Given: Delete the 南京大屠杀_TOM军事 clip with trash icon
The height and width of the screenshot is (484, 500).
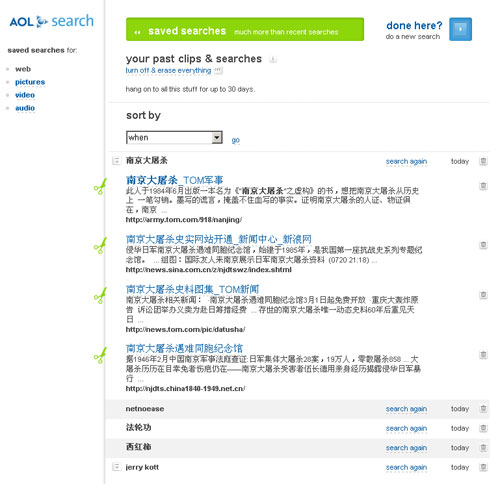Looking at the screenshot, I should point(483,186).
